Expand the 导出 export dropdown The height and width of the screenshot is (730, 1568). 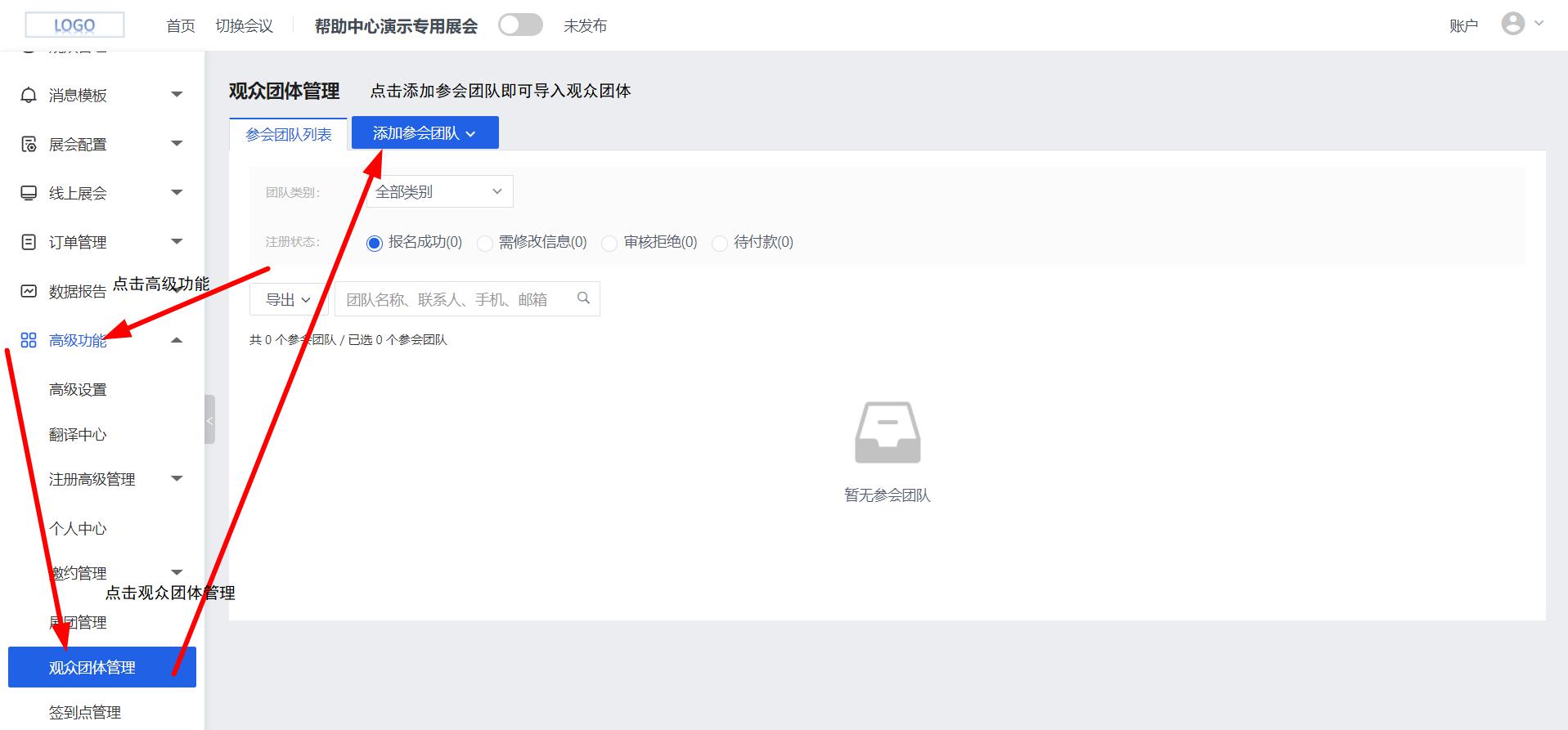pyautogui.click(x=288, y=300)
